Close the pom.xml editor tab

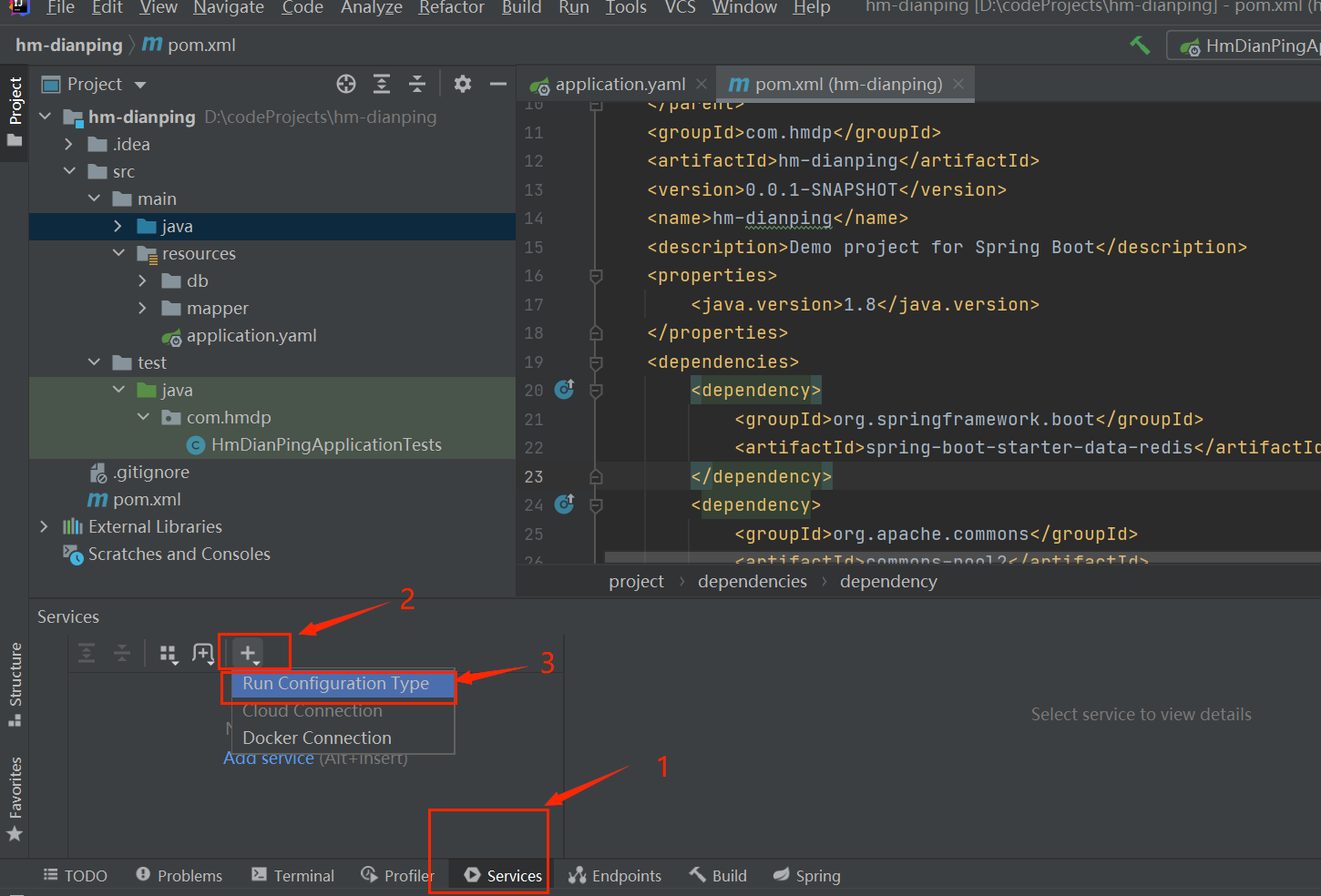[x=958, y=84]
